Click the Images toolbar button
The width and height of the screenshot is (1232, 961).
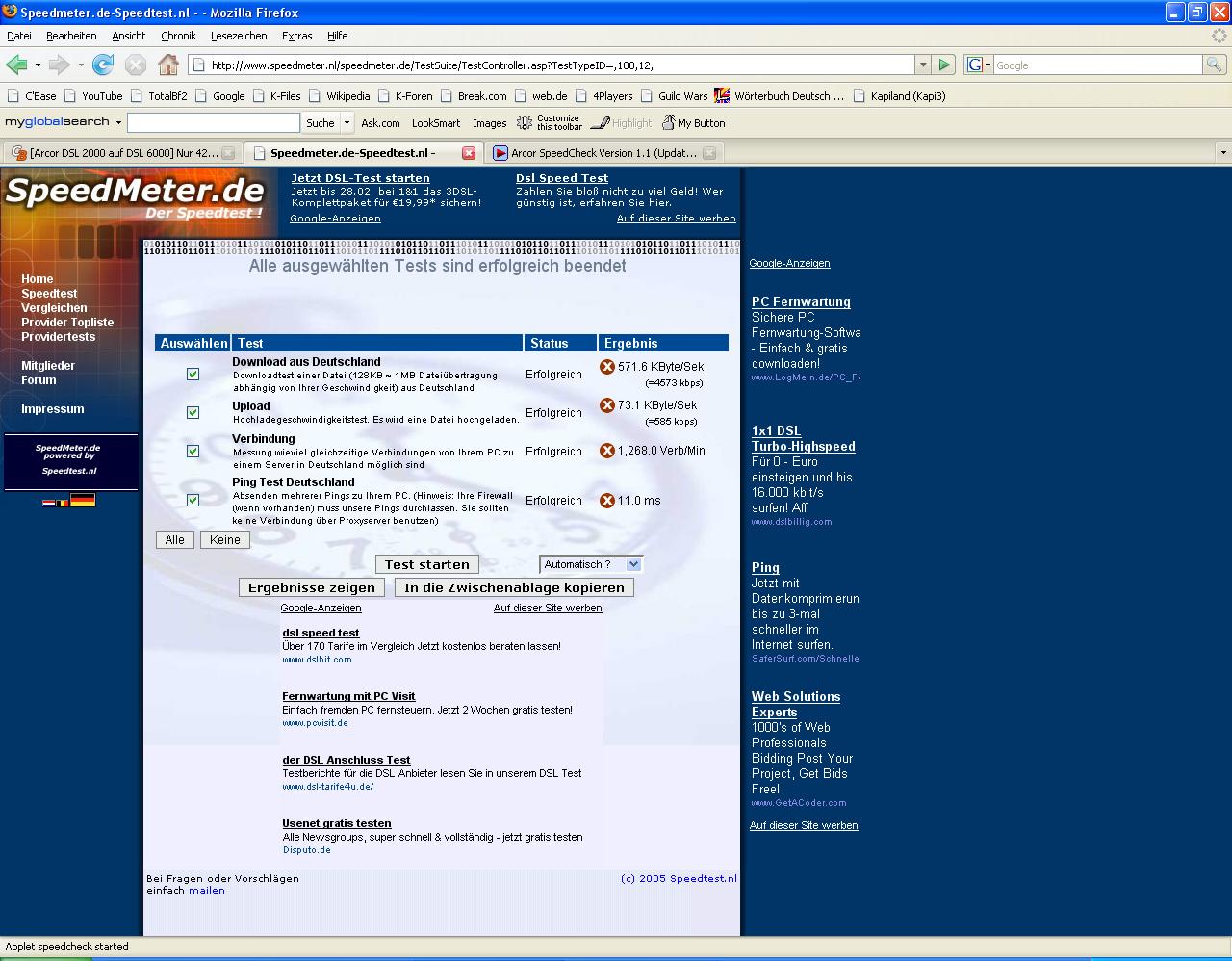coord(489,123)
